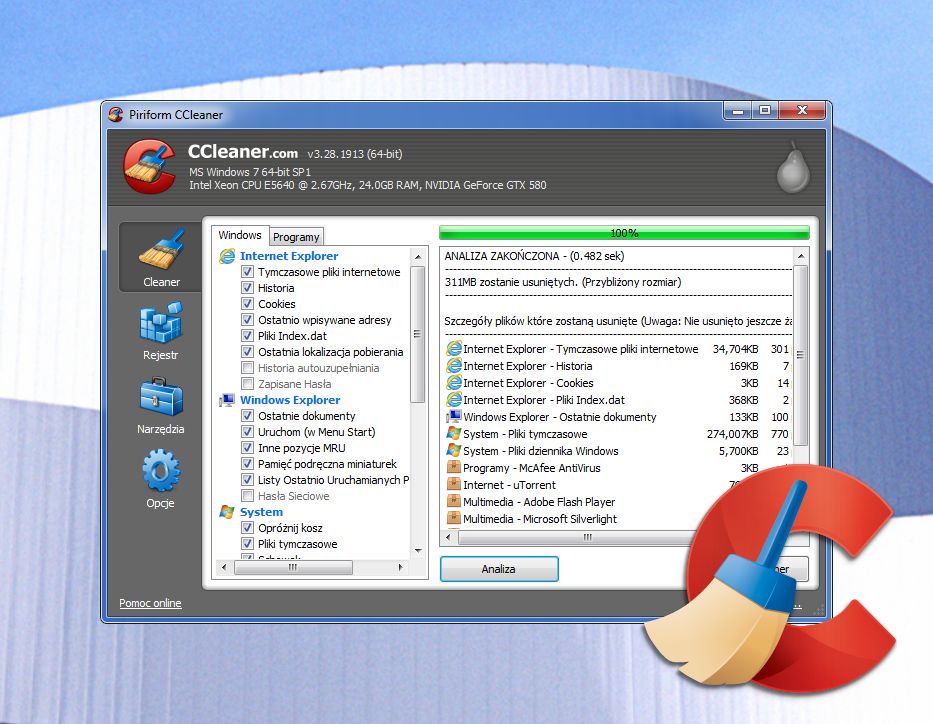
Task: Click the Windows Explorer category icon
Action: (227, 400)
